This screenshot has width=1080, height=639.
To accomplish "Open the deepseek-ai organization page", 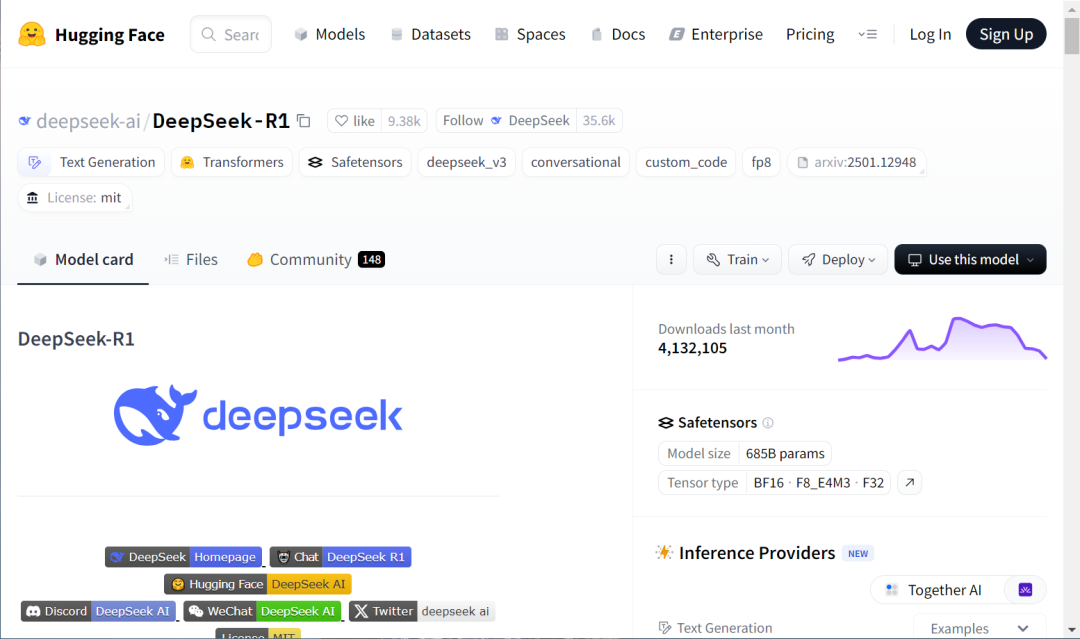I will [88, 121].
